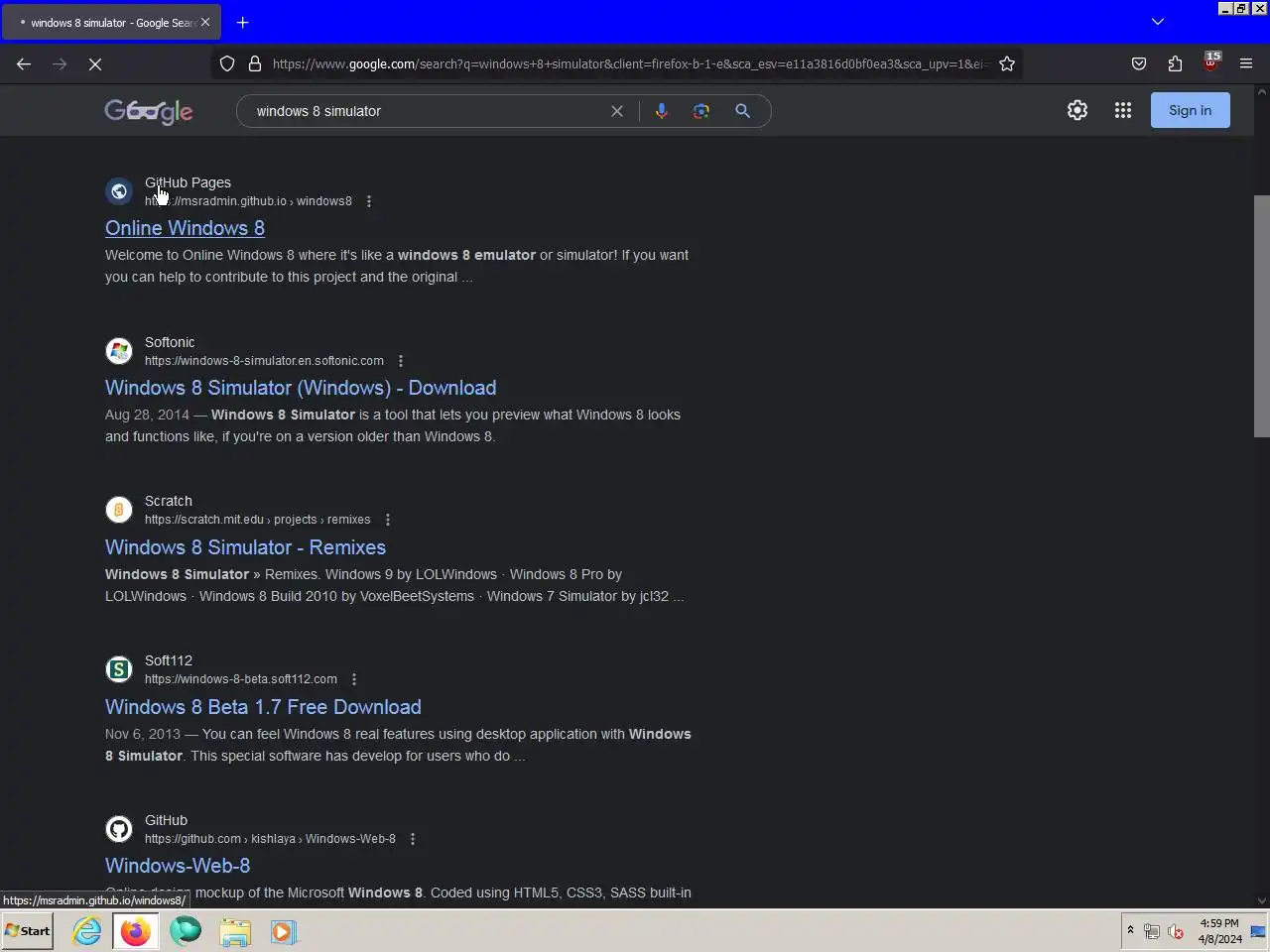Open Google apps grid icon
The height and width of the screenshot is (952, 1270).
1123,110
